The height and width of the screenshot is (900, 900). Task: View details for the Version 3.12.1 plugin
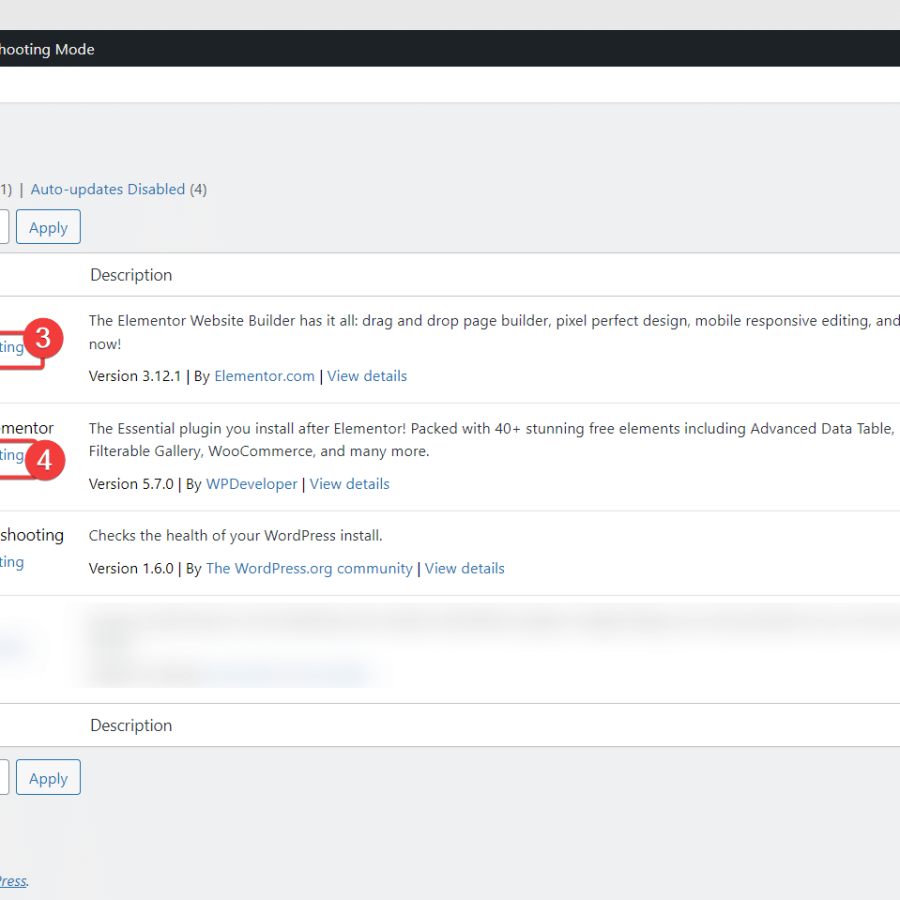click(367, 376)
